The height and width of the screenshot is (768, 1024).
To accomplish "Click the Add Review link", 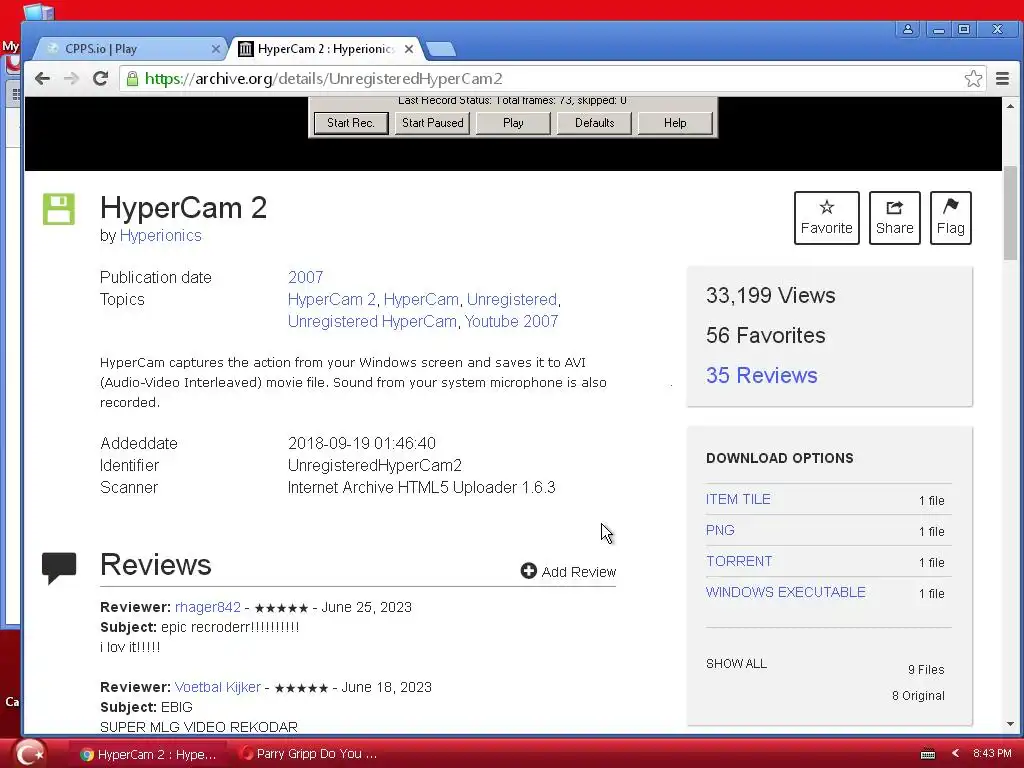I will 579,572.
